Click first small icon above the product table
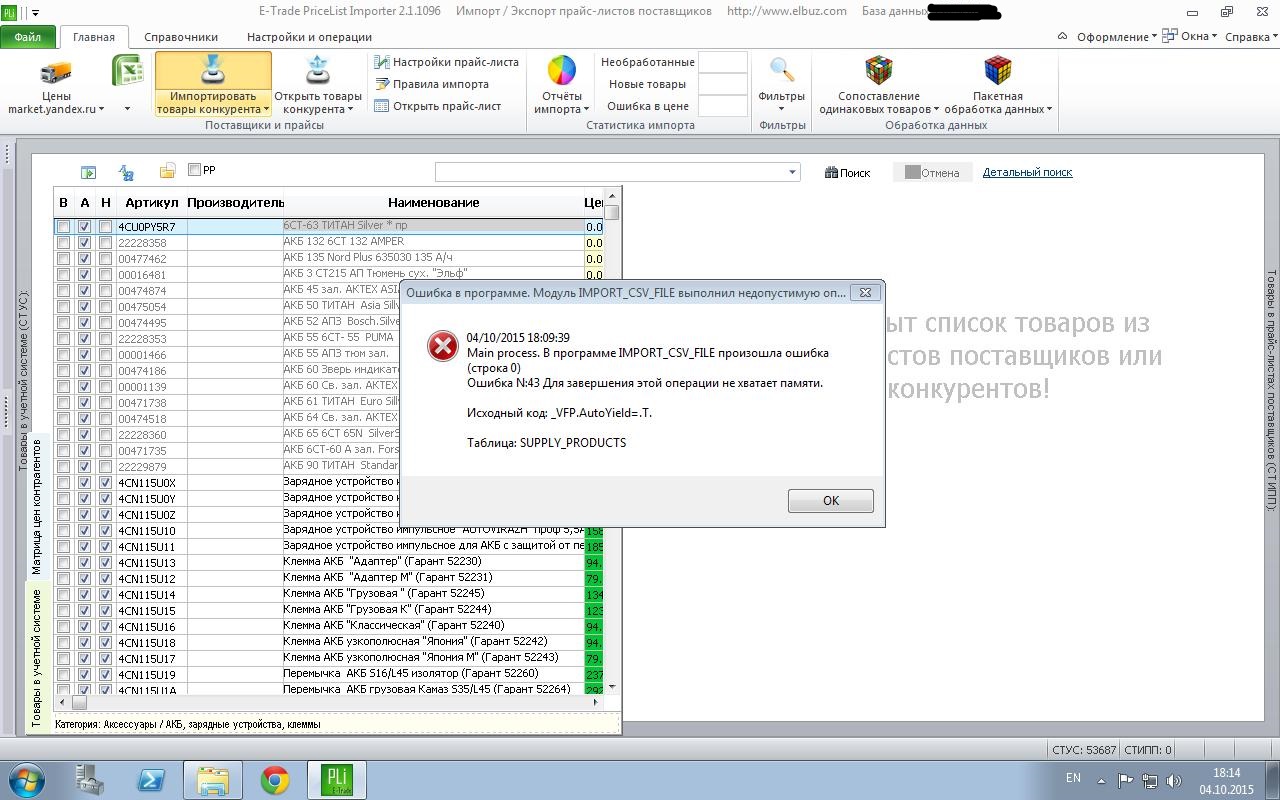The height and width of the screenshot is (800, 1280). (89, 172)
